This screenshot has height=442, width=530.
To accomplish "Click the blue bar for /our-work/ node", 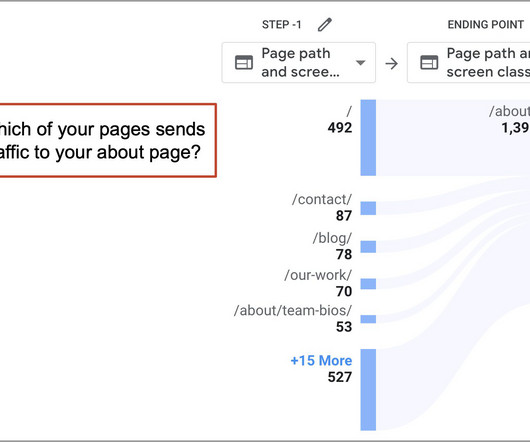I will [x=368, y=284].
